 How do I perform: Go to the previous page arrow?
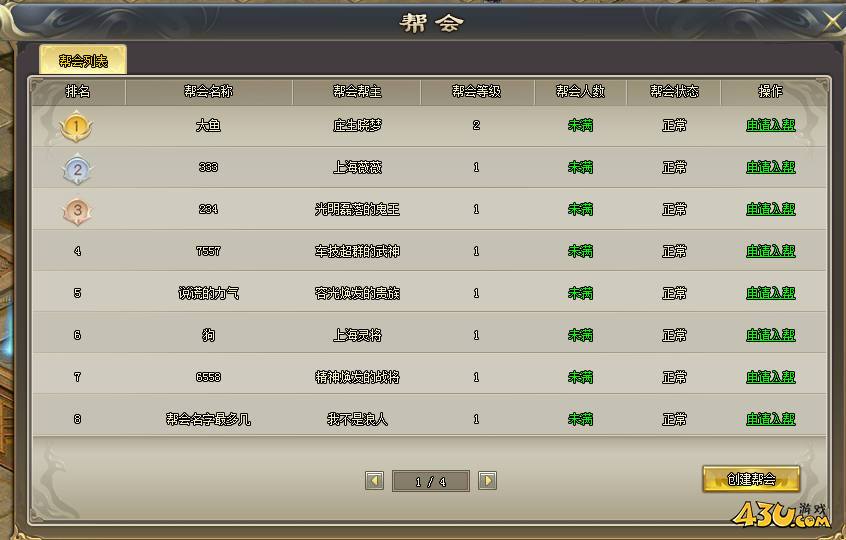(x=374, y=481)
